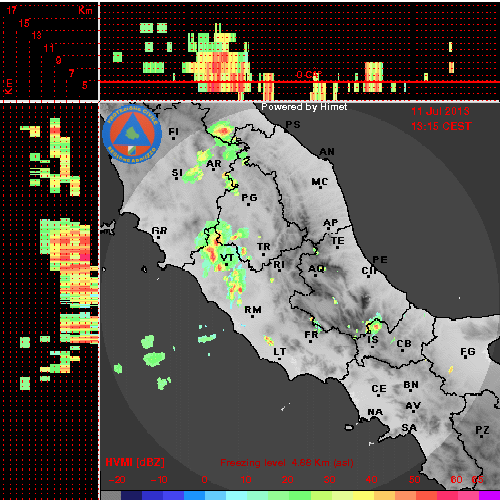Click the CB city label on the map
Screen dimensions: 500x500
tap(404, 344)
